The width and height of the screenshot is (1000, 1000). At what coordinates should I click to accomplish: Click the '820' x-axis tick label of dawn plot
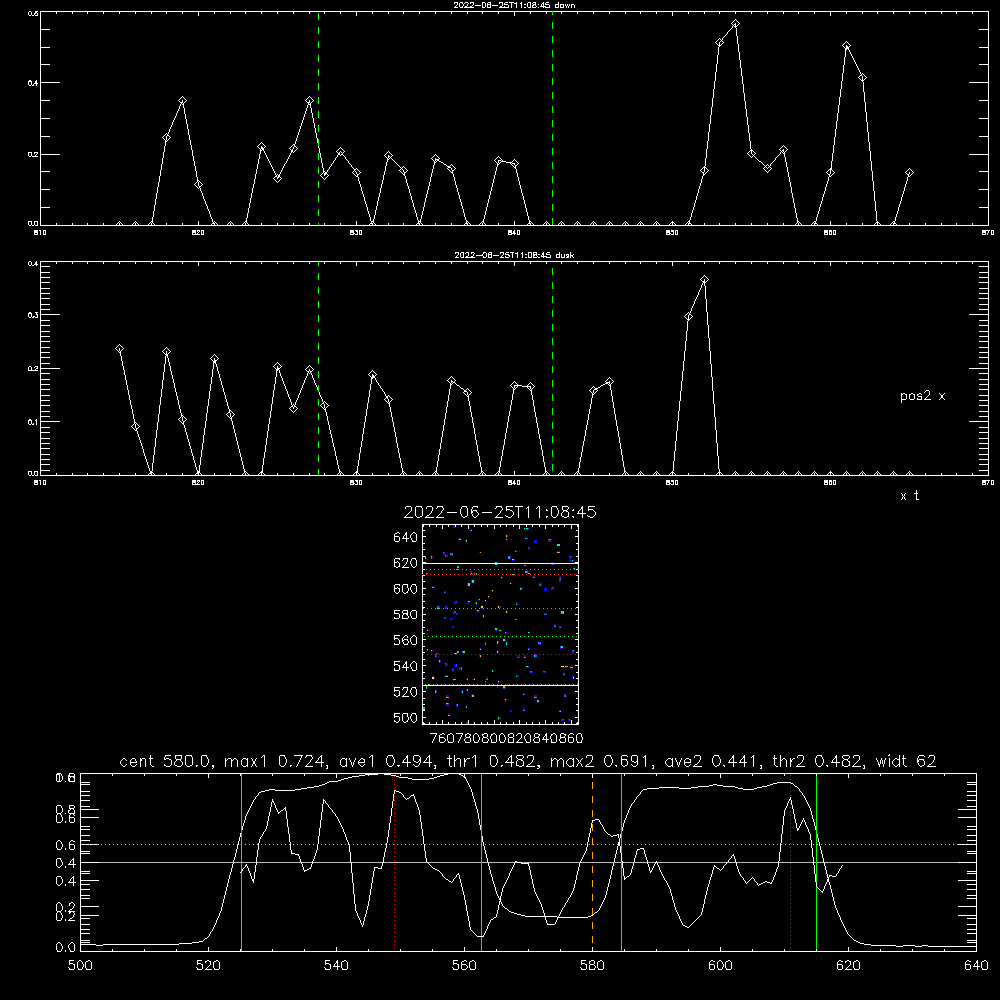198,233
